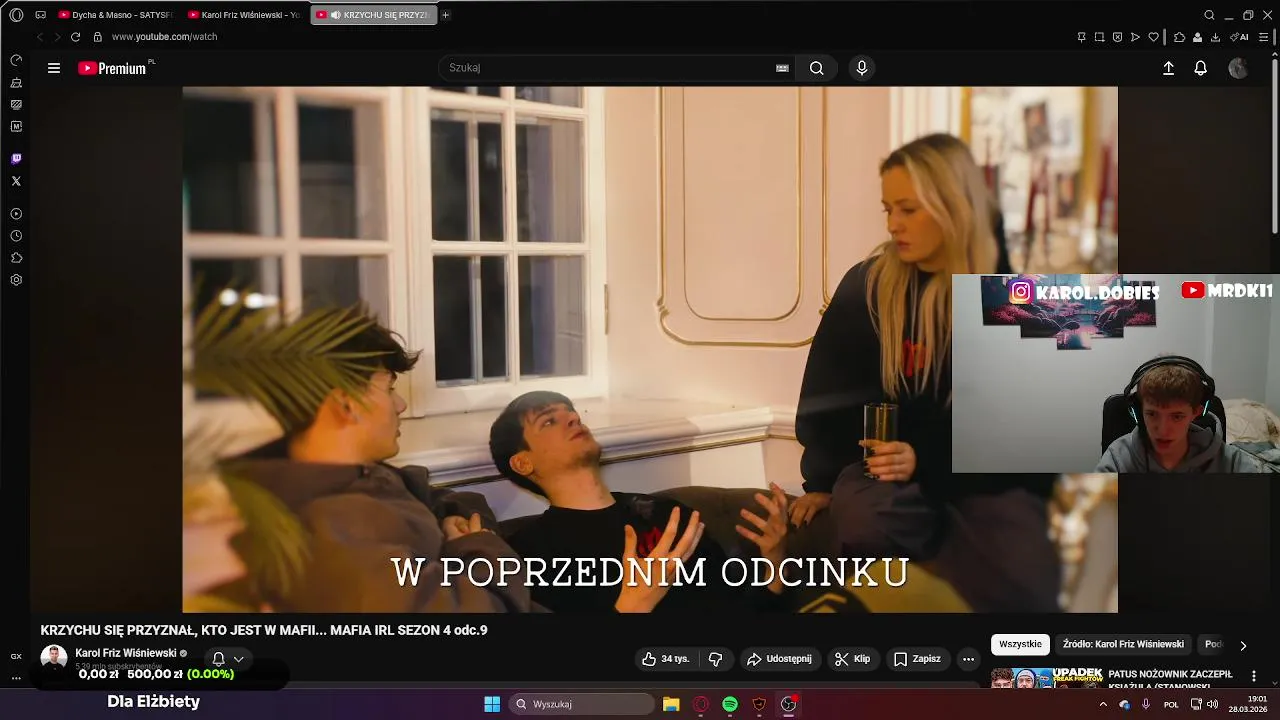The height and width of the screenshot is (720, 1280).
Task: Open File Explorer from the taskbar
Action: point(671,704)
